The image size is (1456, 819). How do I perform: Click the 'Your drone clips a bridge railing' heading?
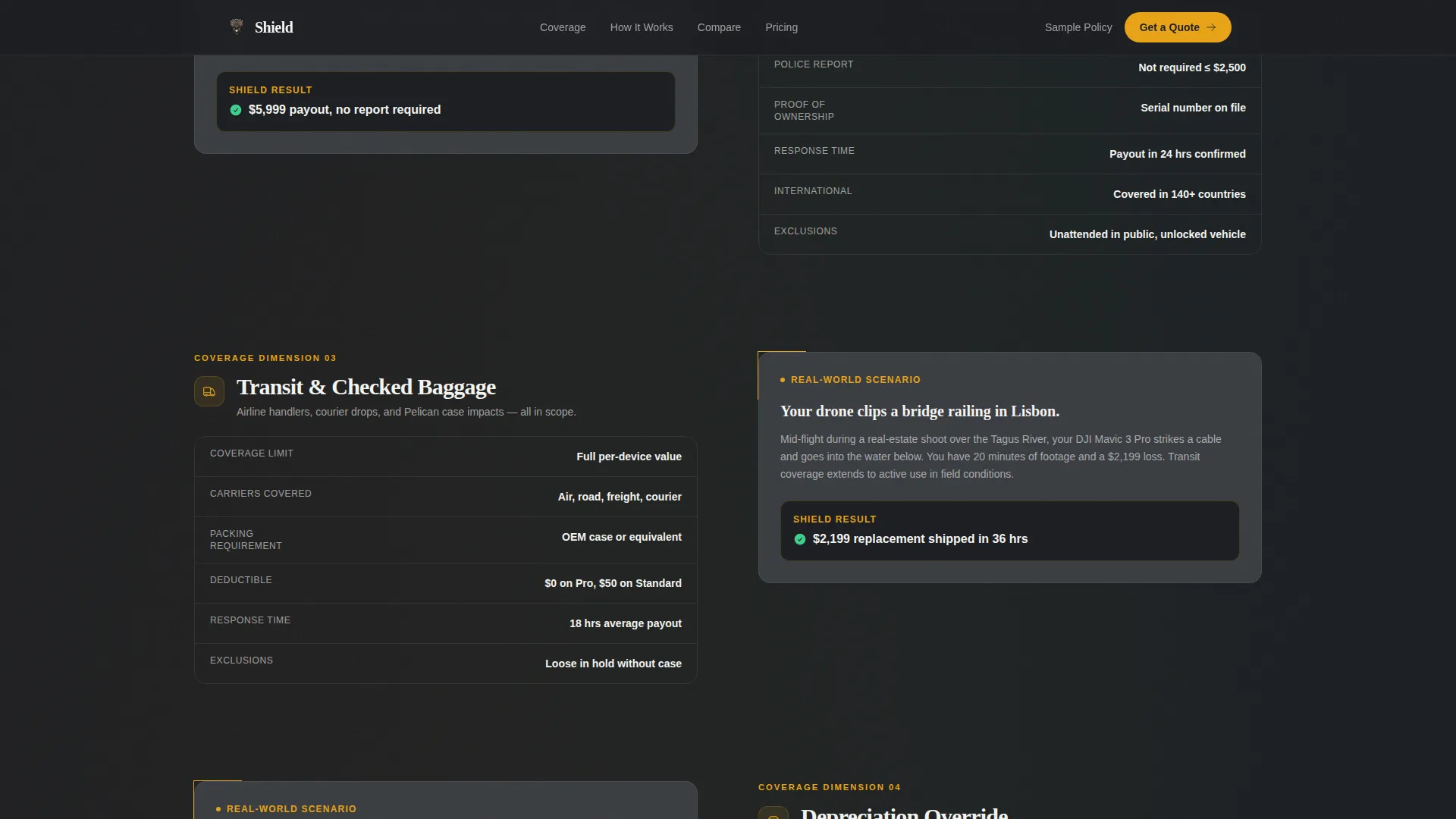[920, 411]
